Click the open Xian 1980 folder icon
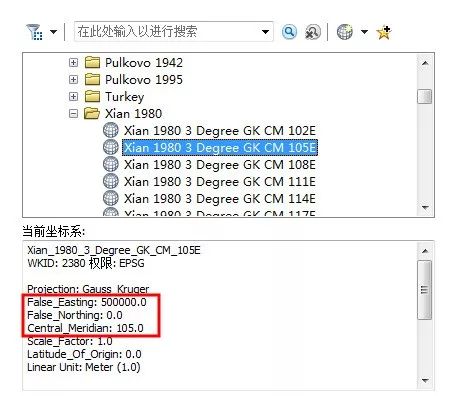450x396 pixels. (x=92, y=114)
